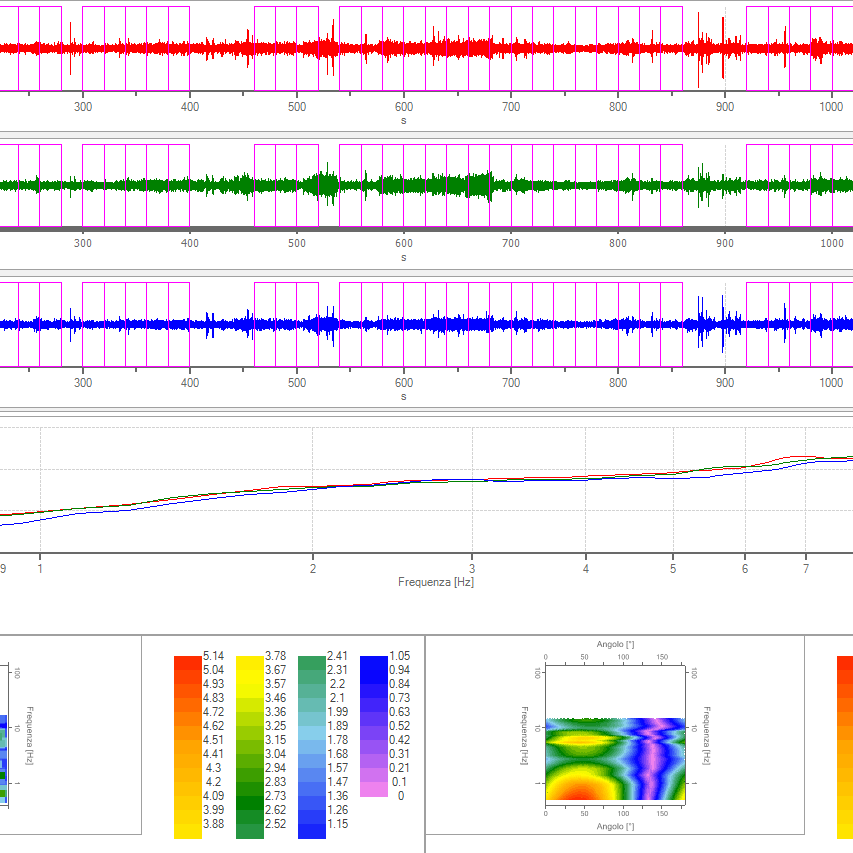The image size is (853, 853).
Task: Click the 900 tick on red trace time axis
Action: click(726, 107)
